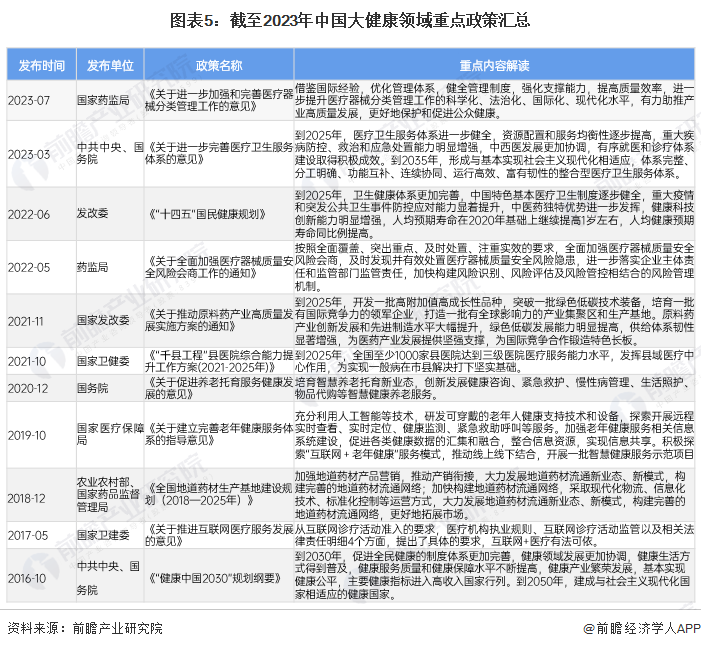This screenshot has height=649, width=701.
Task: Click policy 《关于建立完善老年健康服务体系的指导意见》
Action: point(219,434)
